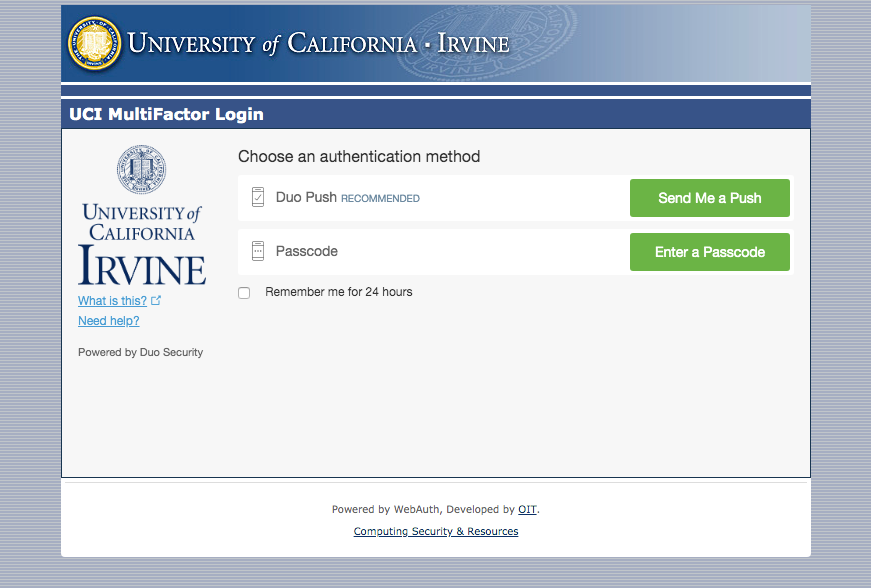Click the gold UCI seal in header
The image size is (871, 588).
[94, 44]
